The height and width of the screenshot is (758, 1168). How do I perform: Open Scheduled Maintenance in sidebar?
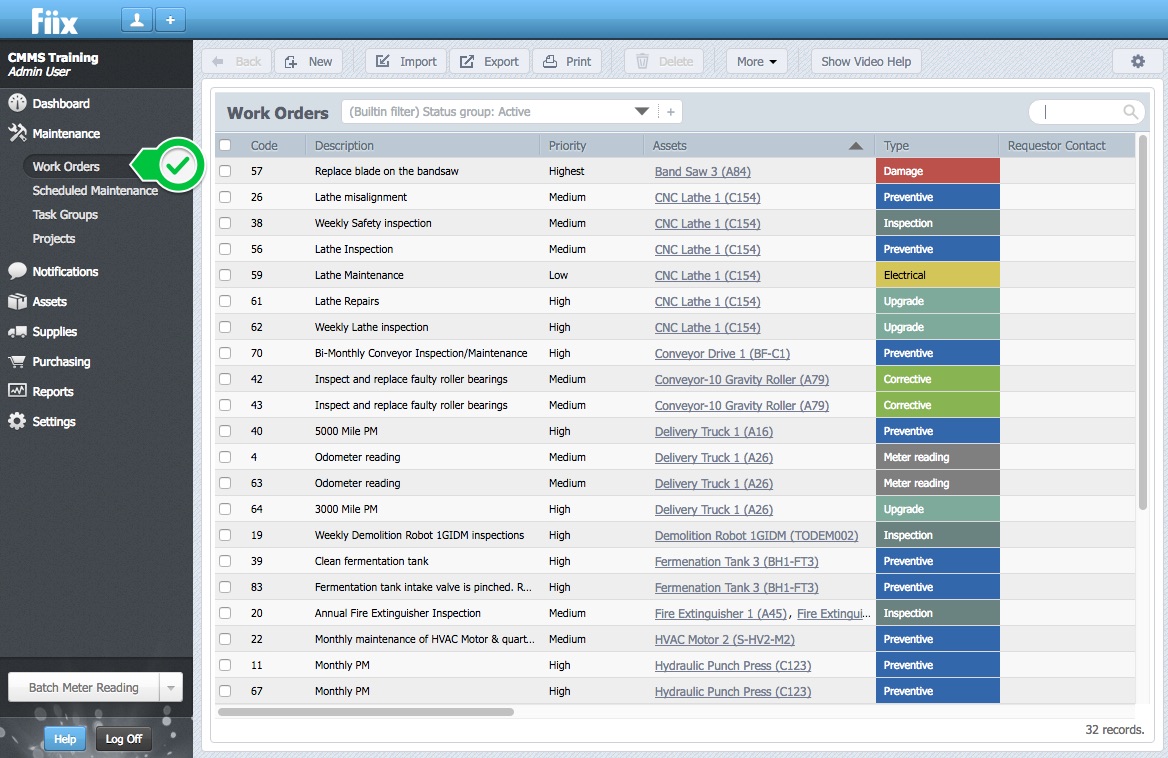coord(95,191)
